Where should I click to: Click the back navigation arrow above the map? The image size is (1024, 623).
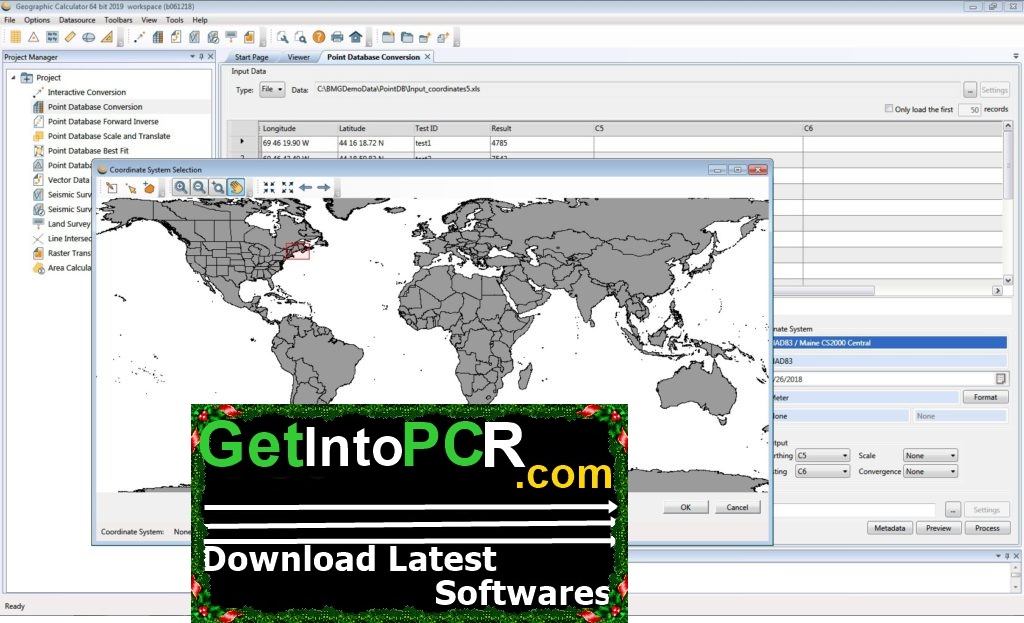coord(306,187)
